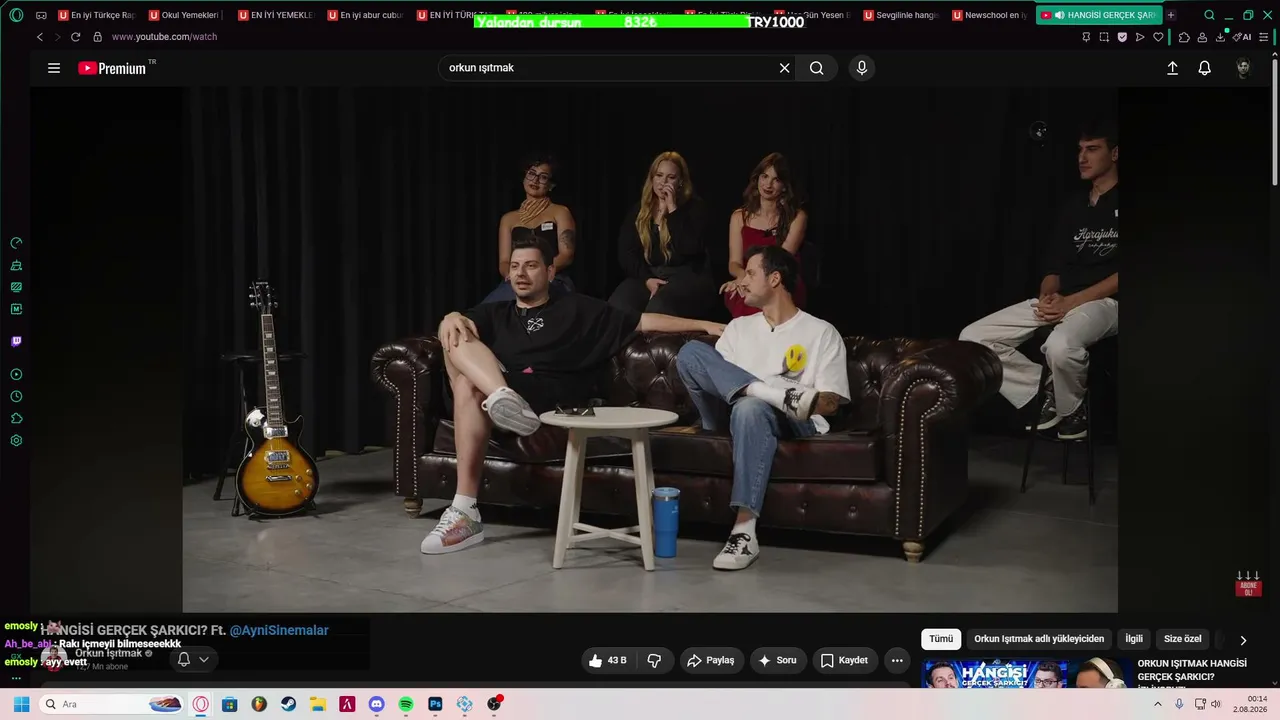Switch to 'En iyi abur cubur' tab
The width and height of the screenshot is (1280, 720).
pyautogui.click(x=365, y=15)
